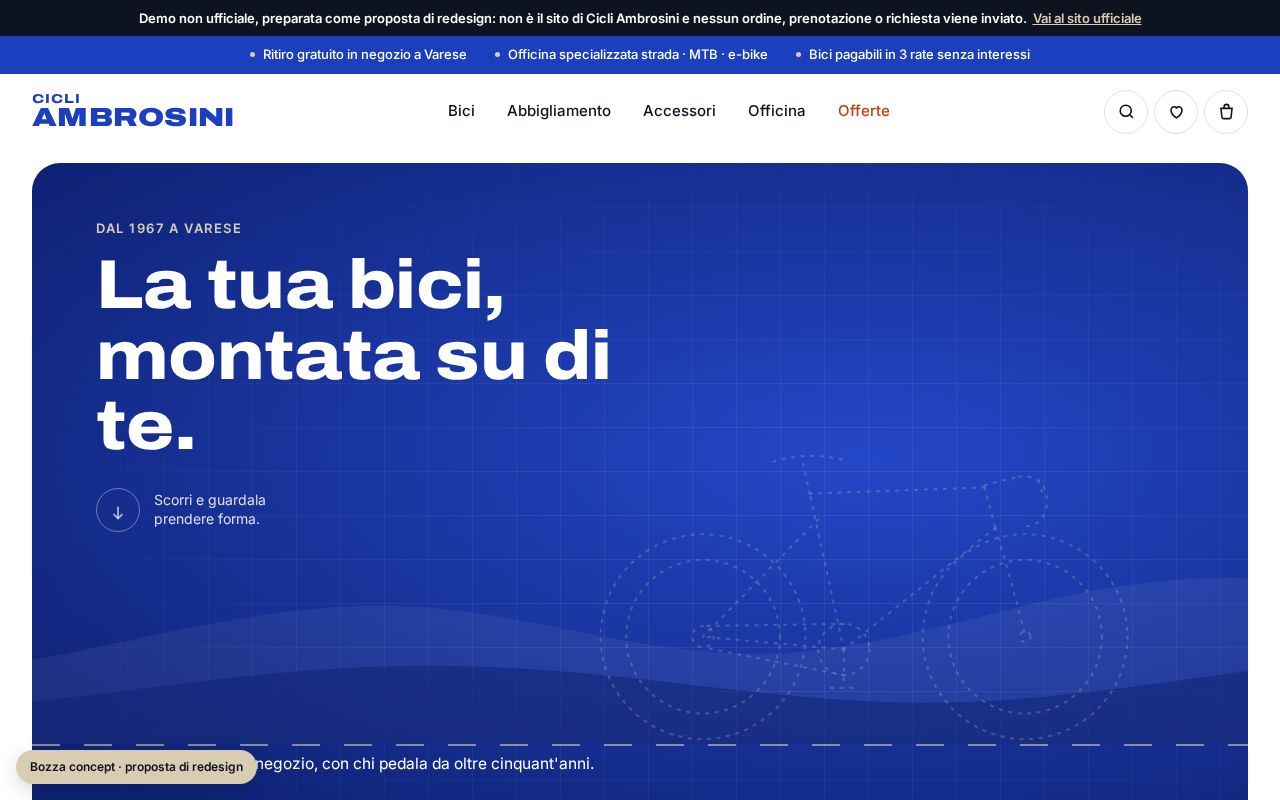Click the "Bozza concept · proposta di redesign" badge
The image size is (1280, 800).
click(136, 767)
